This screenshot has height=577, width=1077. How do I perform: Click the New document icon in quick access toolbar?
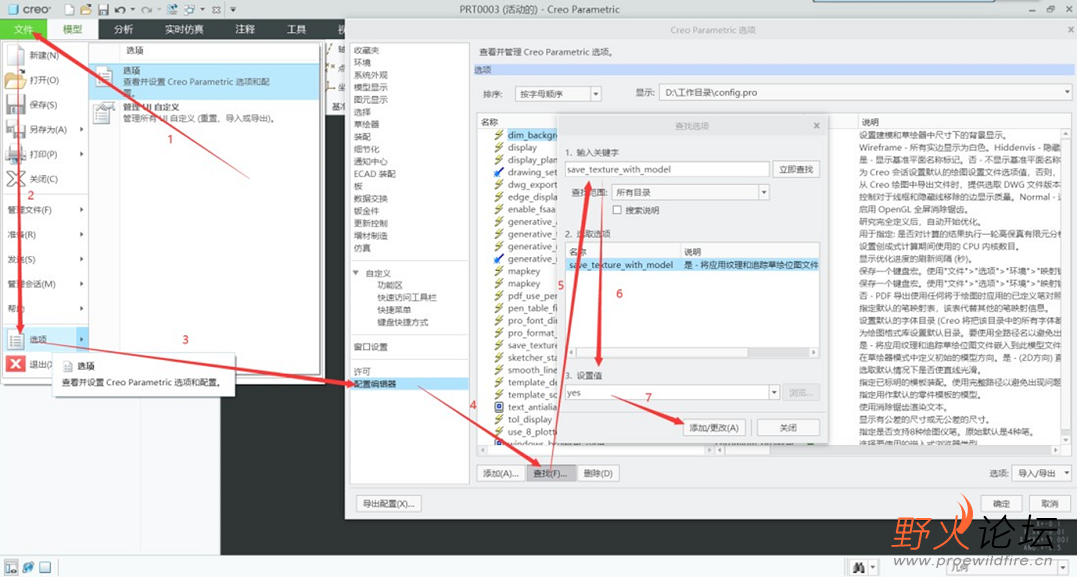pyautogui.click(x=69, y=10)
